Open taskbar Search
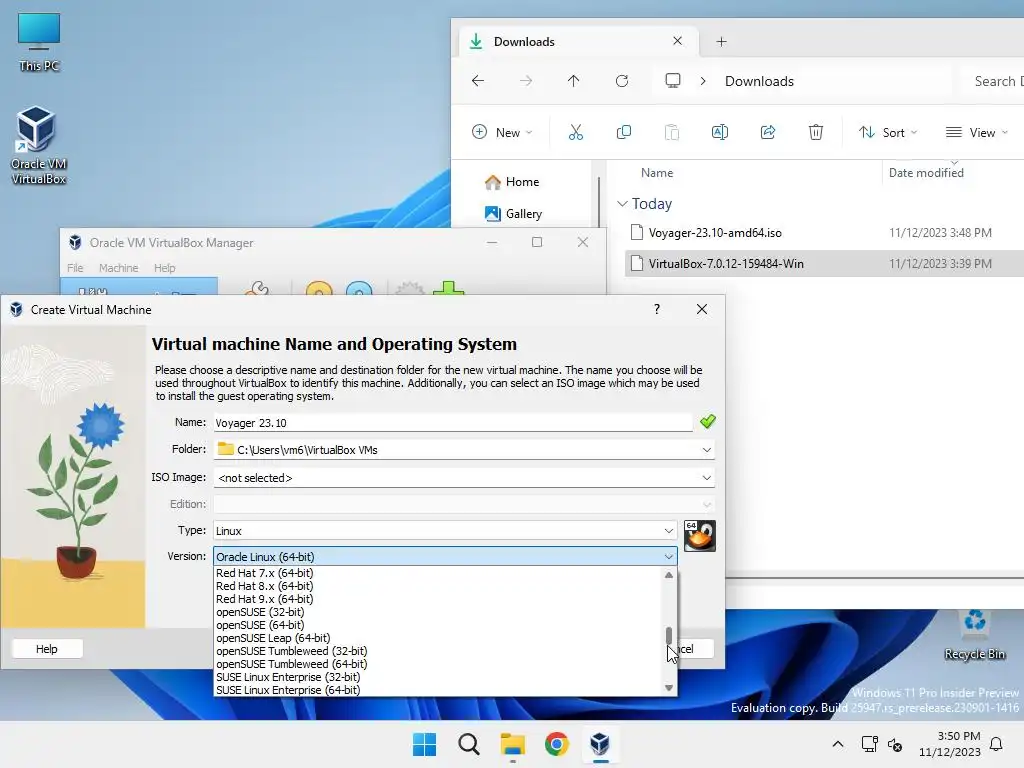Screen dimensions: 1024x768 [468, 744]
